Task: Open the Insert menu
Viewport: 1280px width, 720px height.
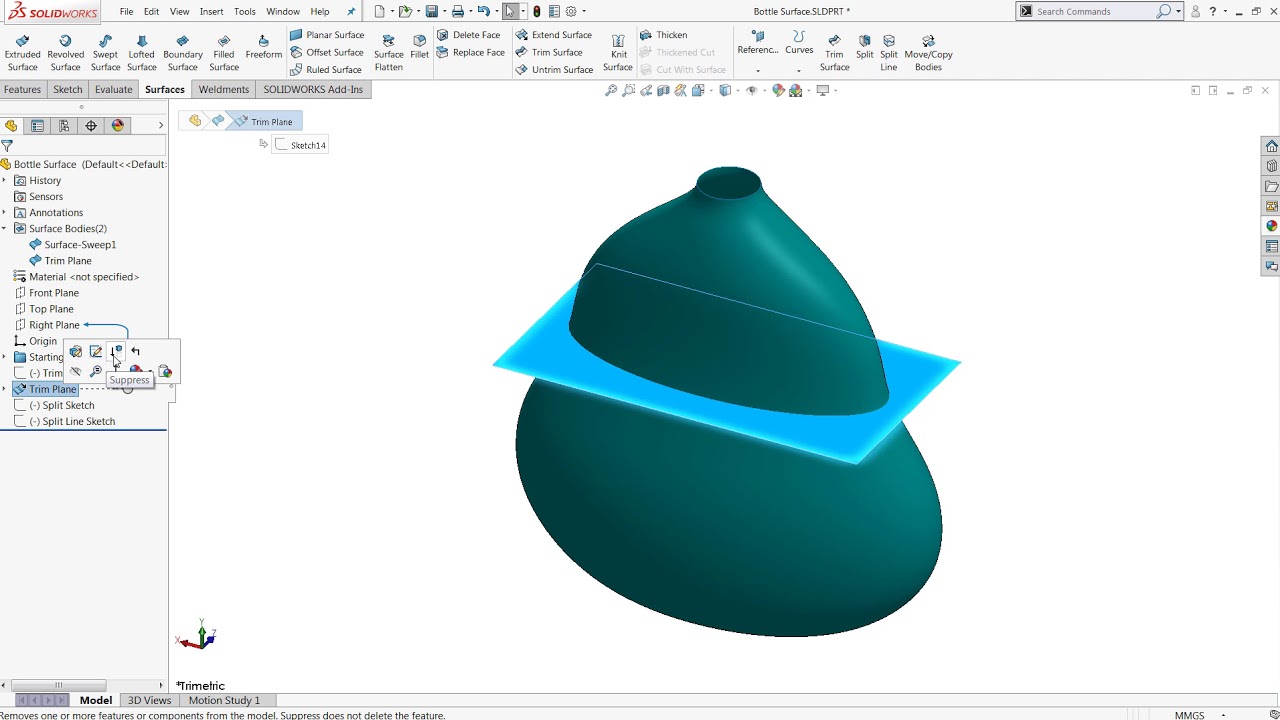Action: click(x=211, y=12)
